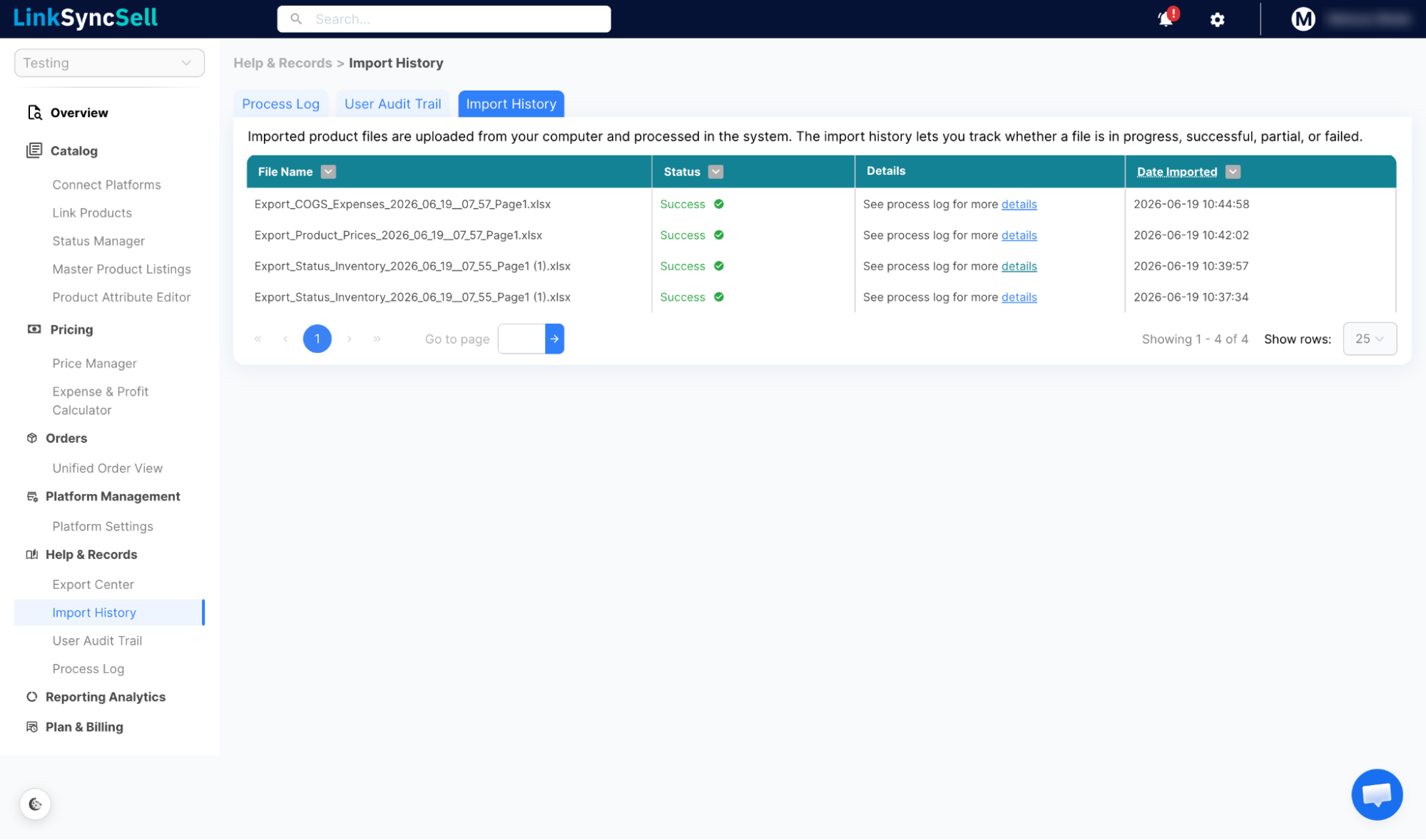Click success checkmark for Product_Prices row
The height and width of the screenshot is (840, 1426).
719,235
